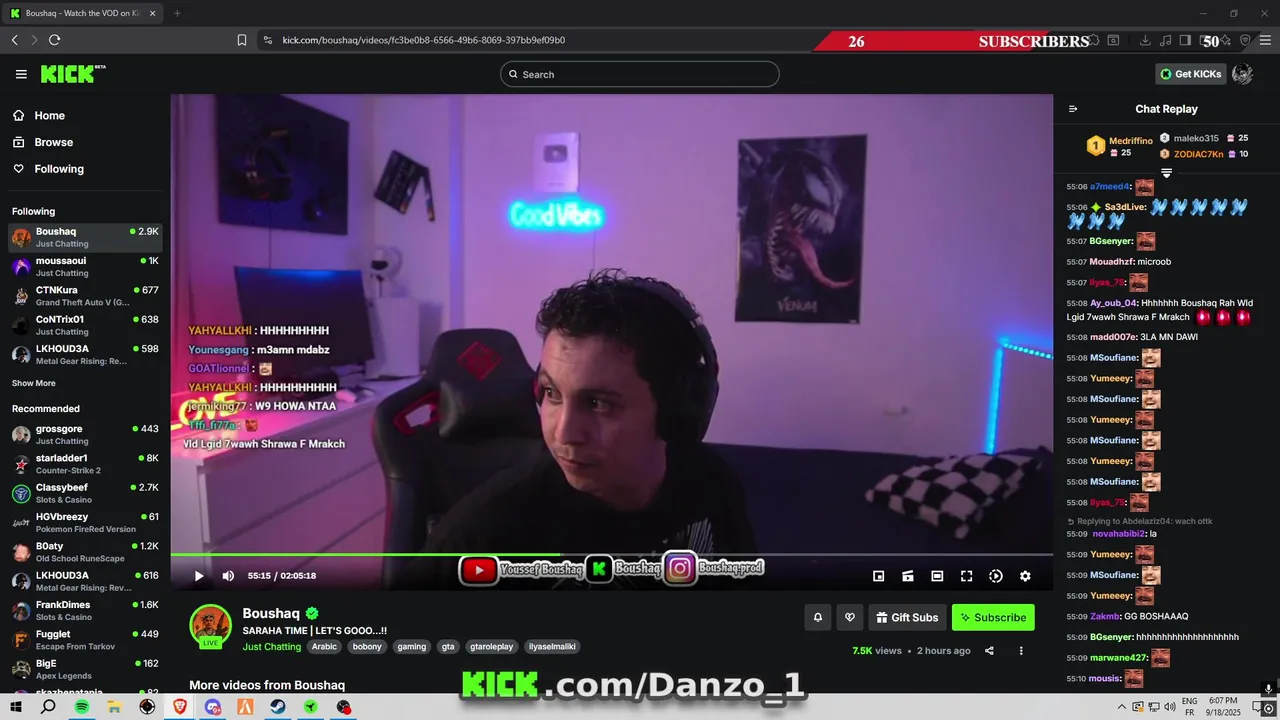The height and width of the screenshot is (720, 1280).
Task: Seek on the video progress bar
Action: click(x=611, y=554)
